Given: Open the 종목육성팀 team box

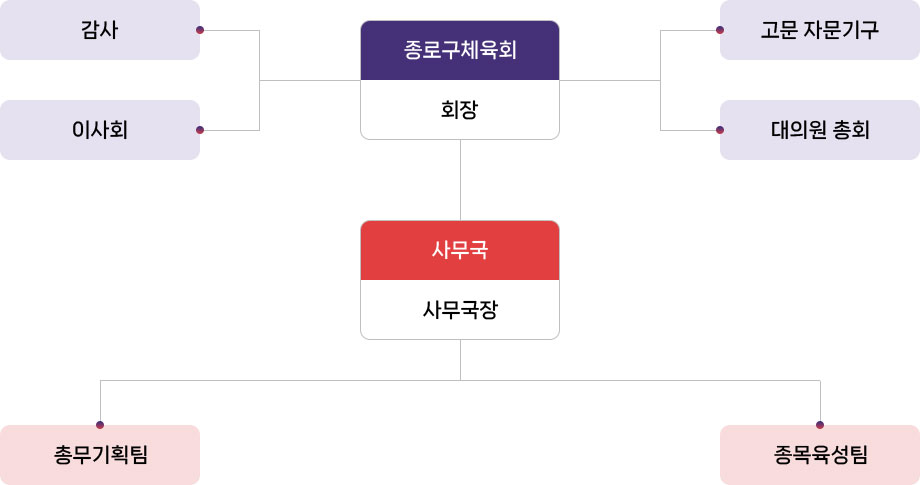Looking at the screenshot, I should [820, 455].
